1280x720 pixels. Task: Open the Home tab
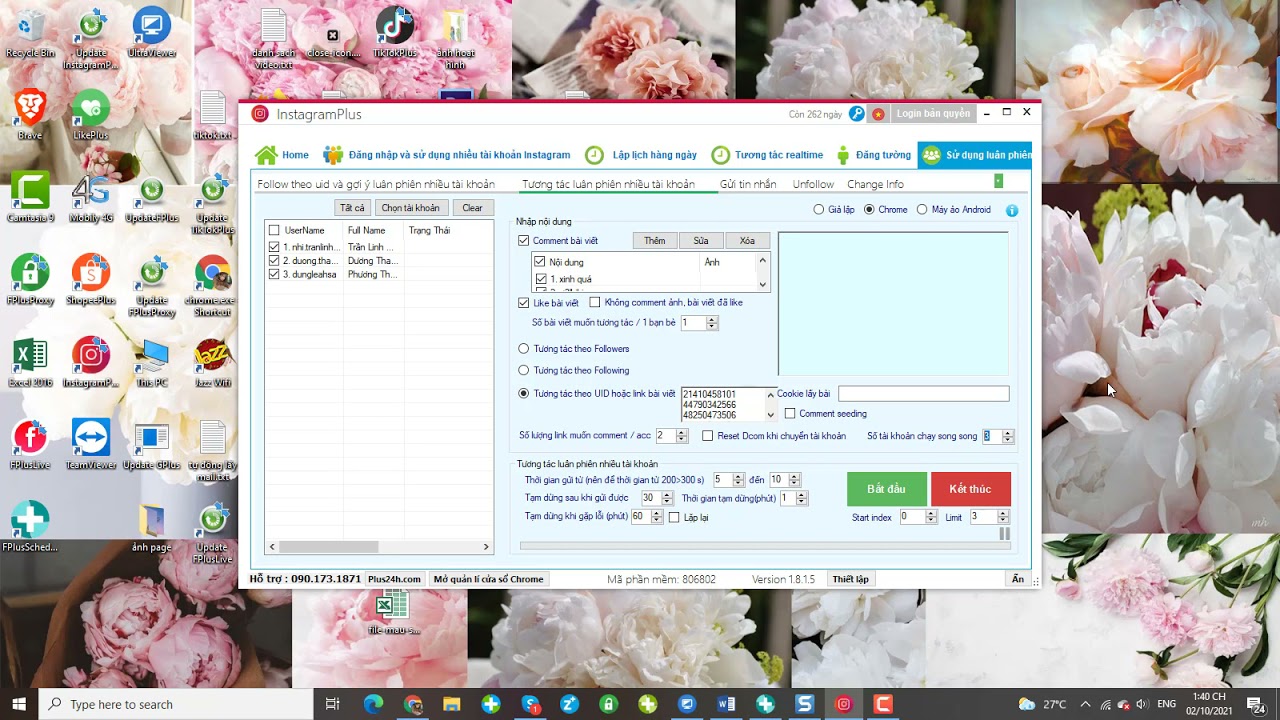tap(282, 155)
